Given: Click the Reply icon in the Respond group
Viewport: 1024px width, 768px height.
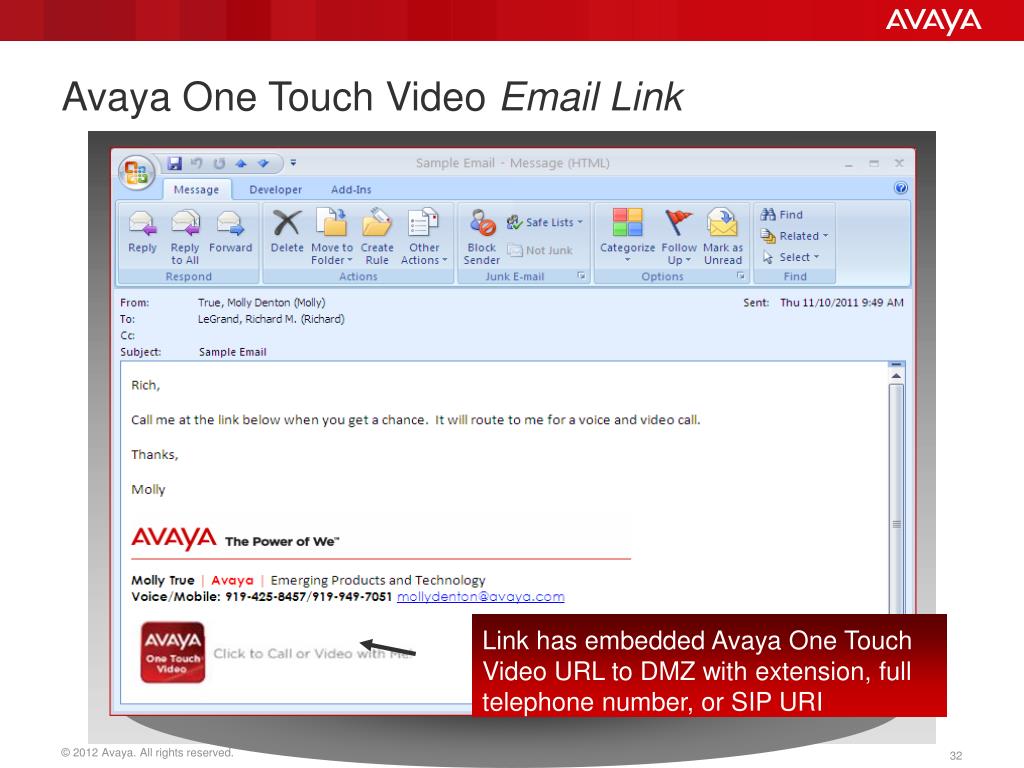Looking at the screenshot, I should click(142, 231).
